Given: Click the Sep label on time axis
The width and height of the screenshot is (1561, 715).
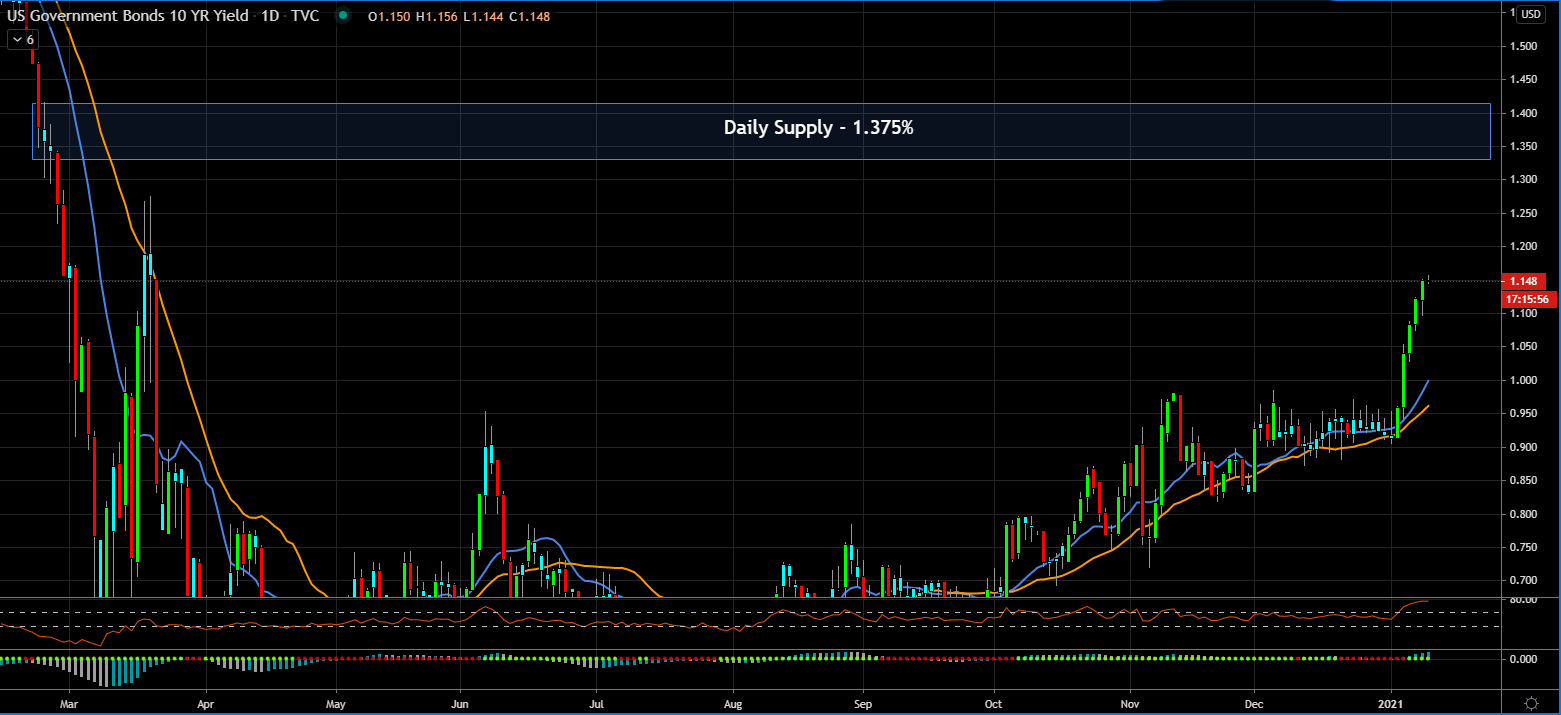Looking at the screenshot, I should pos(864,704).
